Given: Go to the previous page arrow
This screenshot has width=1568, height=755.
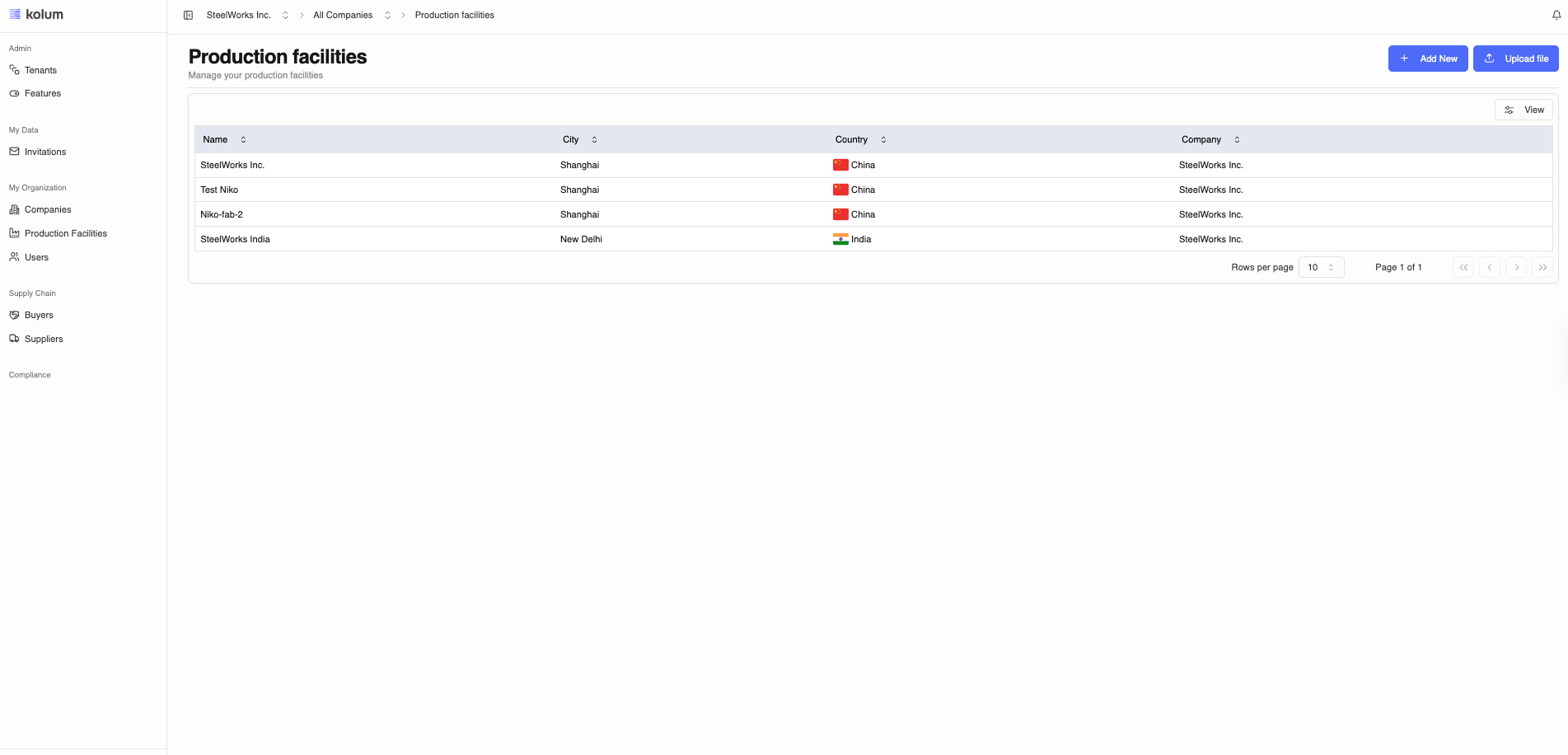Looking at the screenshot, I should pyautogui.click(x=1490, y=267).
